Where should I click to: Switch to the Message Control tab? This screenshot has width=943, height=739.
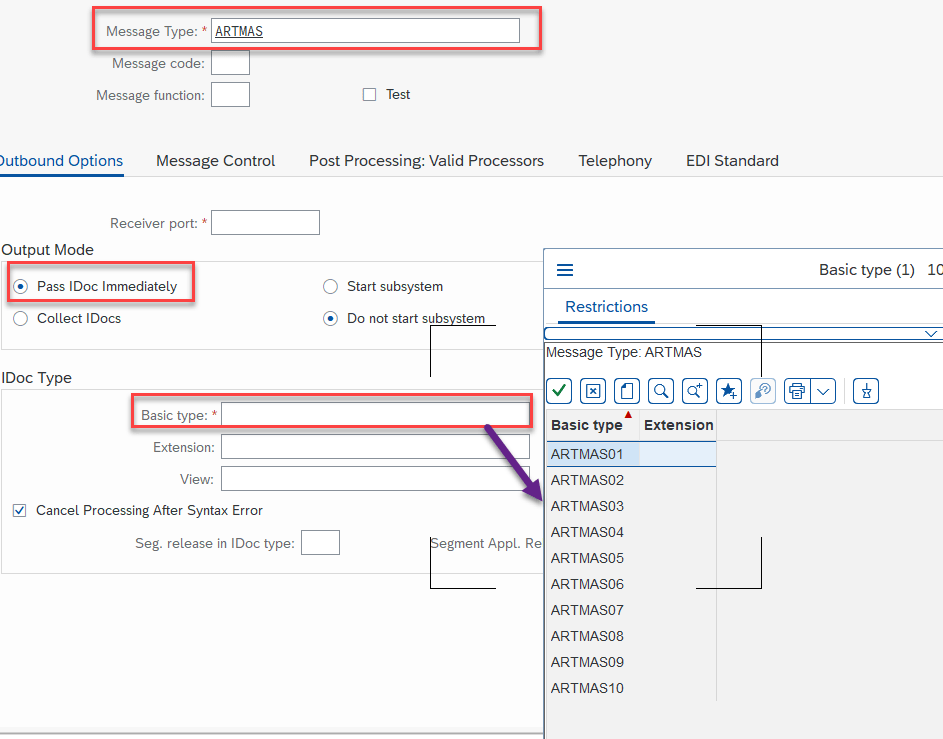coord(215,160)
